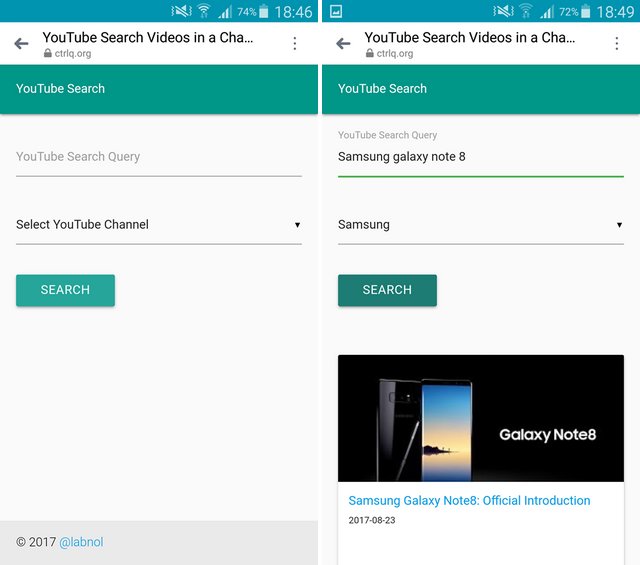Tap the back arrow in right browser

coord(343,44)
